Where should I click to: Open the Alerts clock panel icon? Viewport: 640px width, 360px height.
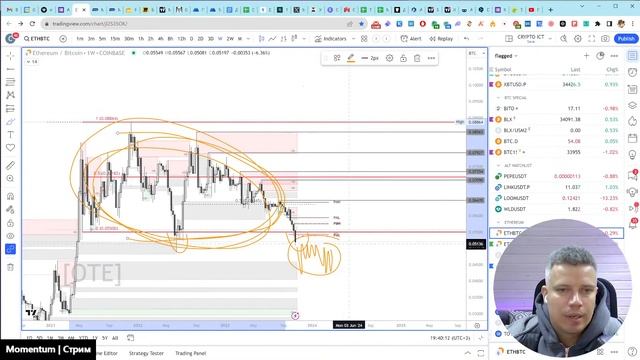pos(632,72)
